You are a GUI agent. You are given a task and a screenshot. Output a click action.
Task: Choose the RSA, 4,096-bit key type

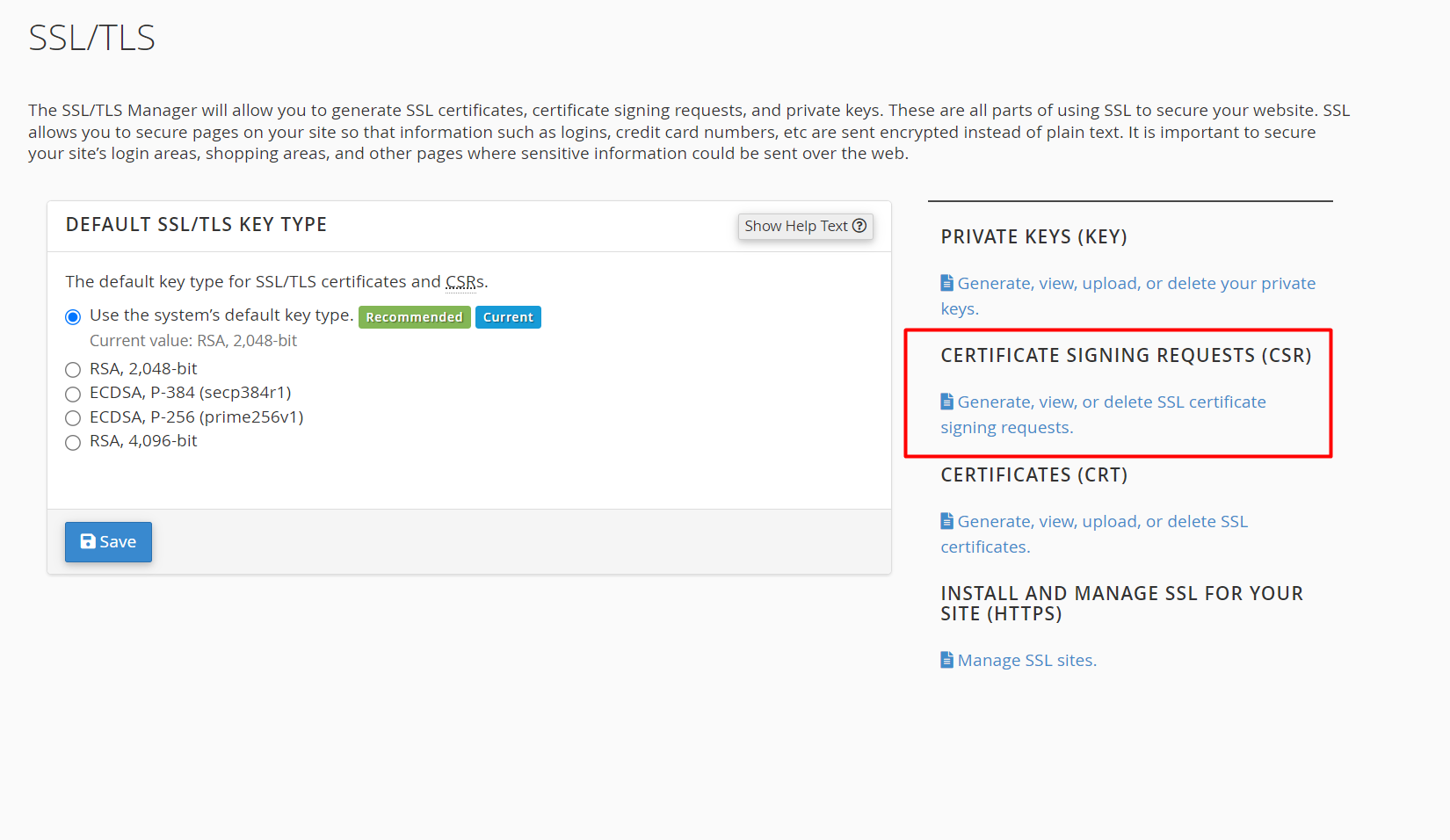[x=73, y=442]
